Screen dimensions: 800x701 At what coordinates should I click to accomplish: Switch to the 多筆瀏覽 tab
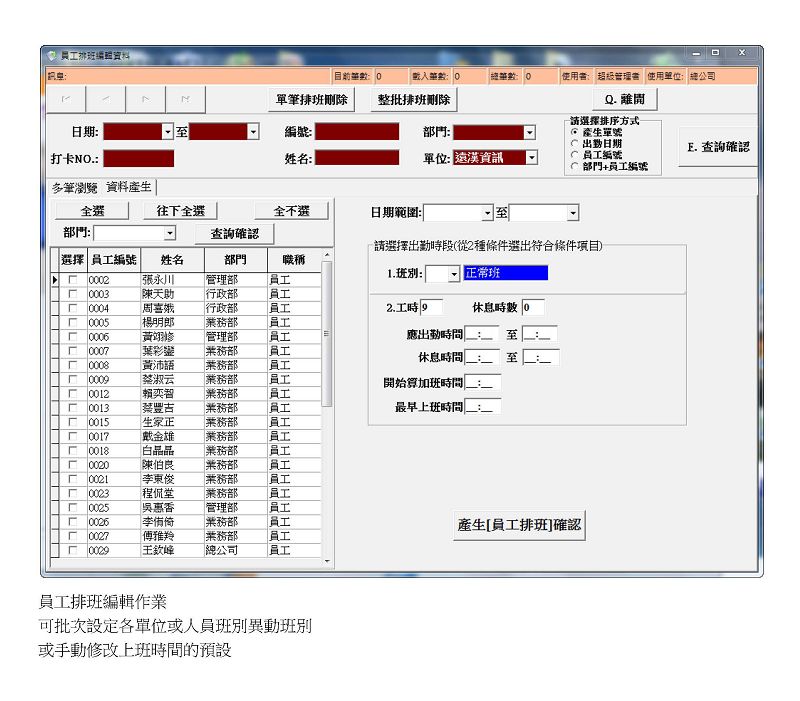pyautogui.click(x=75, y=187)
